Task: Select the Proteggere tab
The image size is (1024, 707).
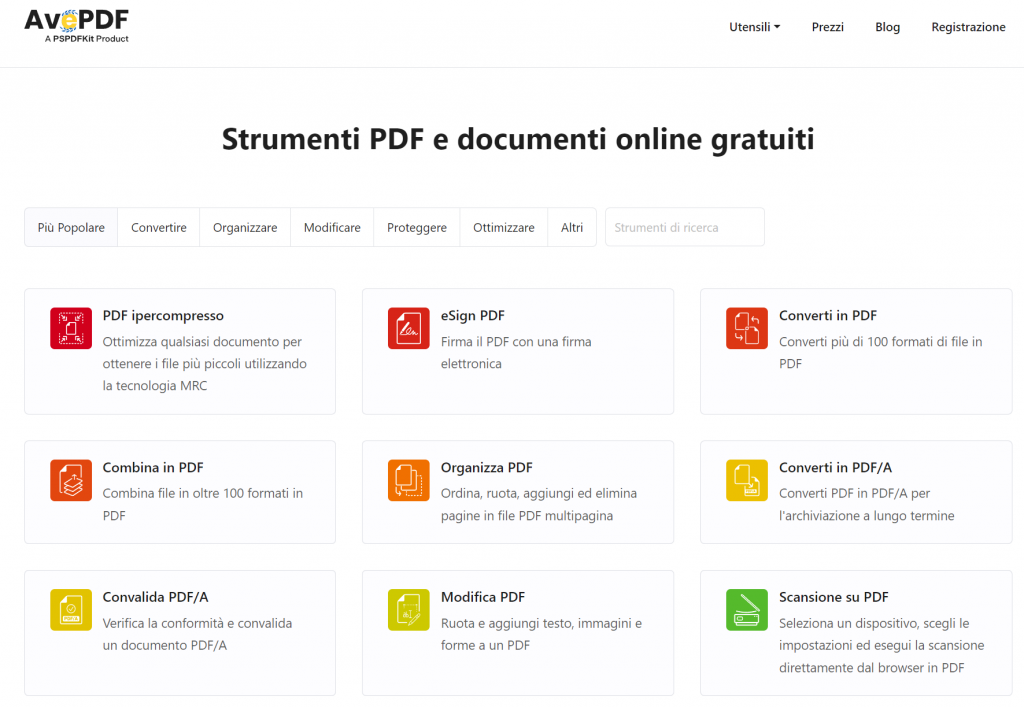Action: pyautogui.click(x=416, y=227)
